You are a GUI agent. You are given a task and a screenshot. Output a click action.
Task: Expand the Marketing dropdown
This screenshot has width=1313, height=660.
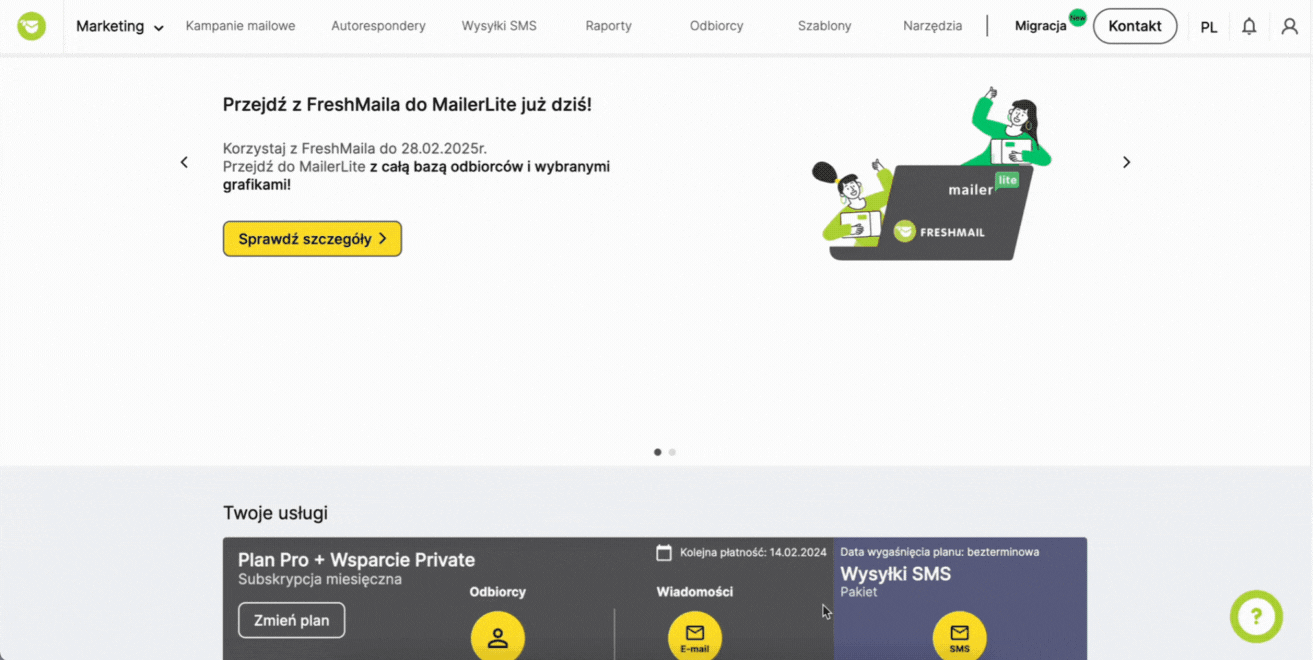[x=120, y=27]
